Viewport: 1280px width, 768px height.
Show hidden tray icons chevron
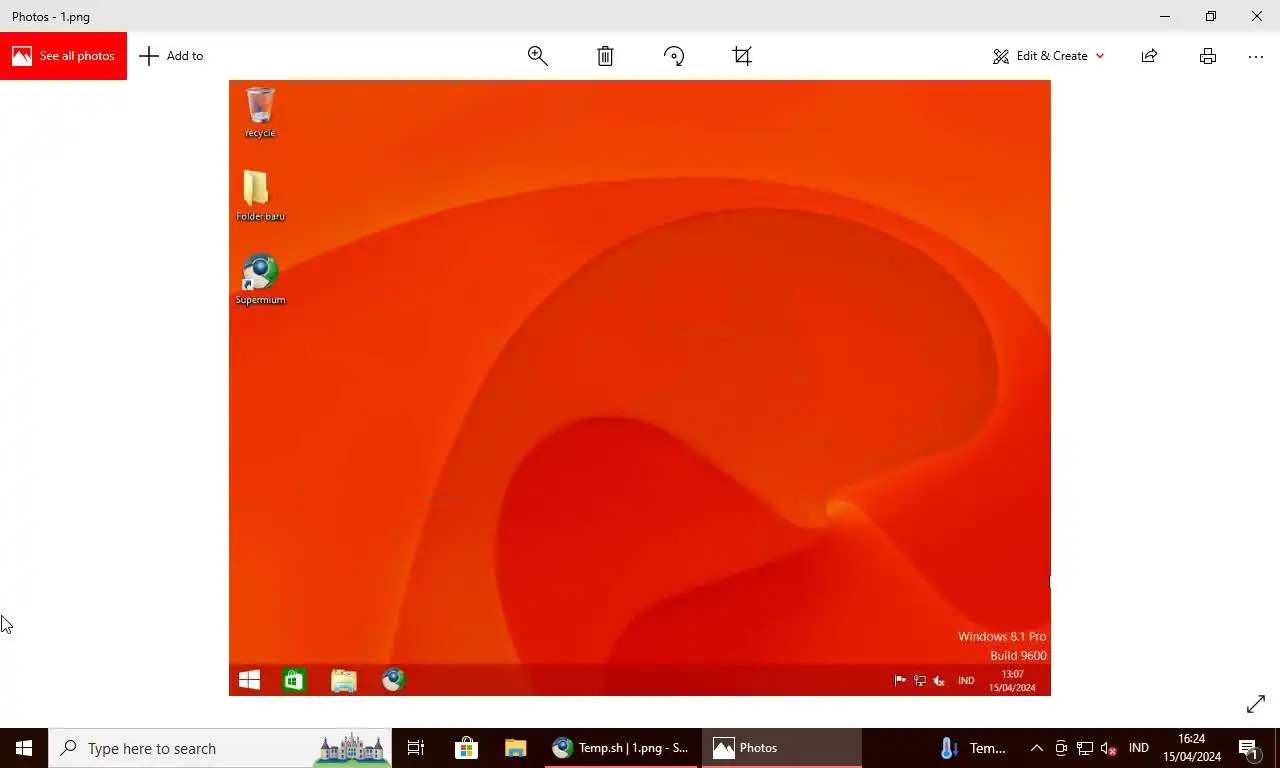(1037, 748)
